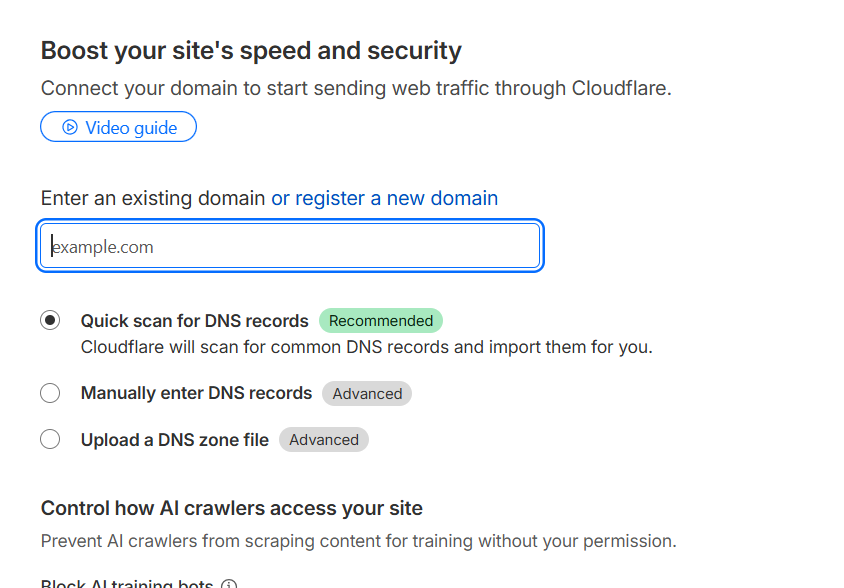Click the 'Manually enter DNS records' label text
Image resolution: width=844 pixels, height=588 pixels.
click(196, 393)
